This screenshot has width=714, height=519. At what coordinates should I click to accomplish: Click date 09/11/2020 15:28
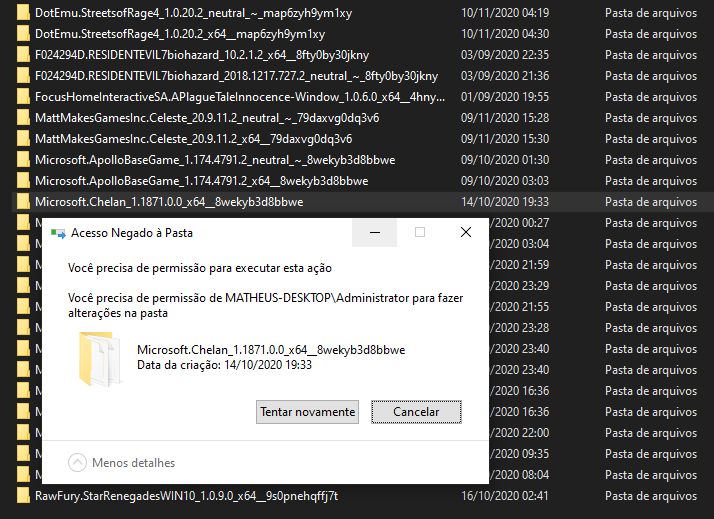(x=505, y=118)
